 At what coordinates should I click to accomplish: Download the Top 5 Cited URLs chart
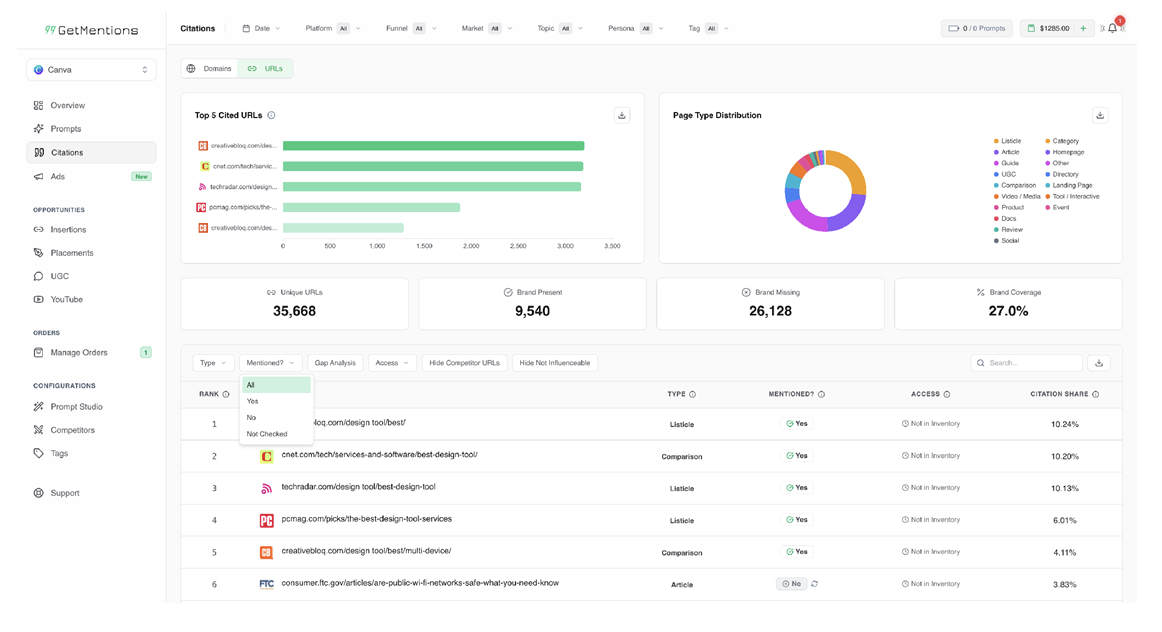(622, 115)
